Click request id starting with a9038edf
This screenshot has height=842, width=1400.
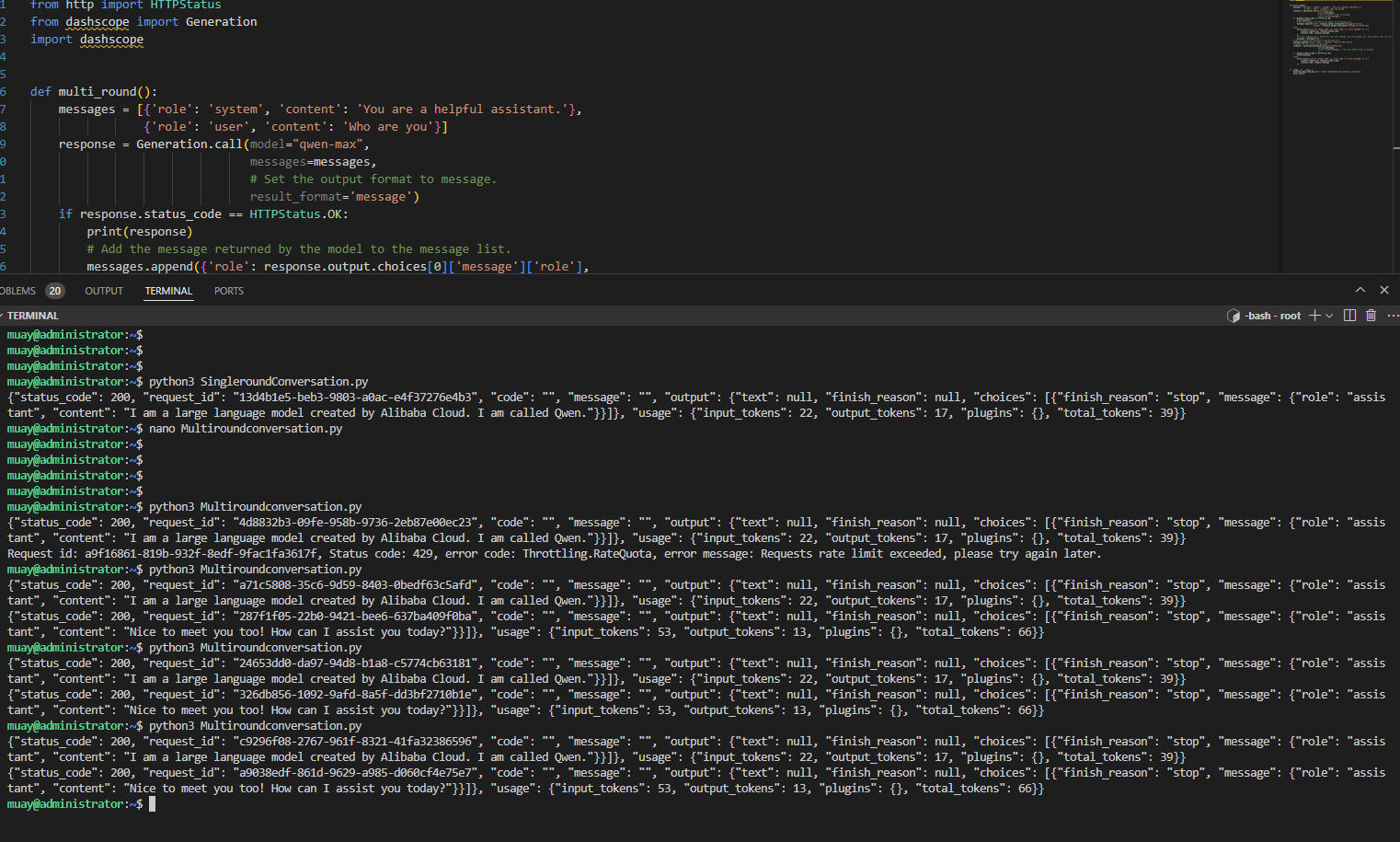coord(357,773)
